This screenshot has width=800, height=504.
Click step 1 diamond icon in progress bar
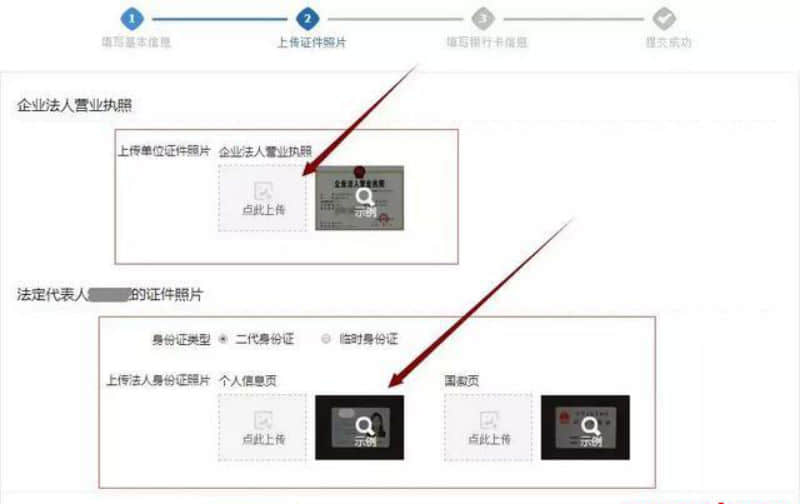point(132,19)
